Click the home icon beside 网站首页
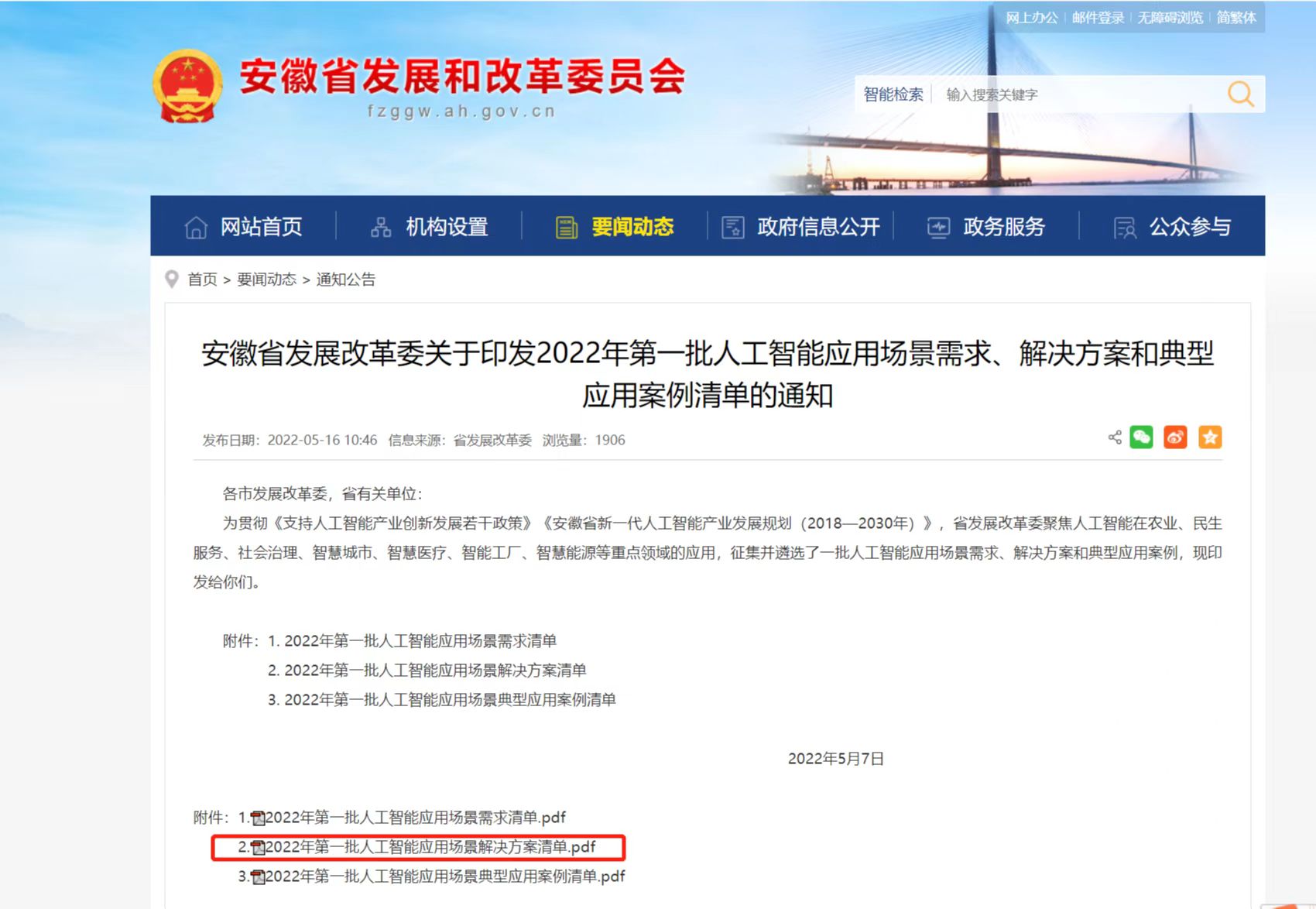This screenshot has height=909, width=1316. 196,228
